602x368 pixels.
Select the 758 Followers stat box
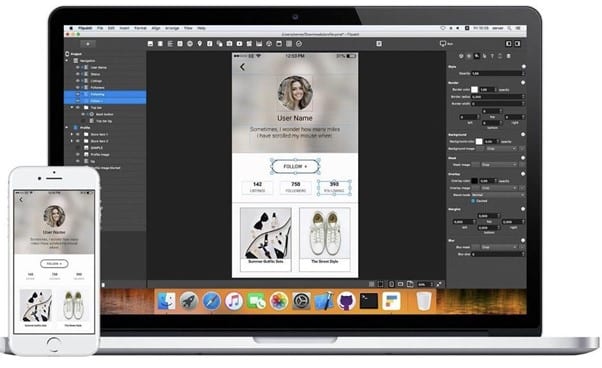point(295,187)
